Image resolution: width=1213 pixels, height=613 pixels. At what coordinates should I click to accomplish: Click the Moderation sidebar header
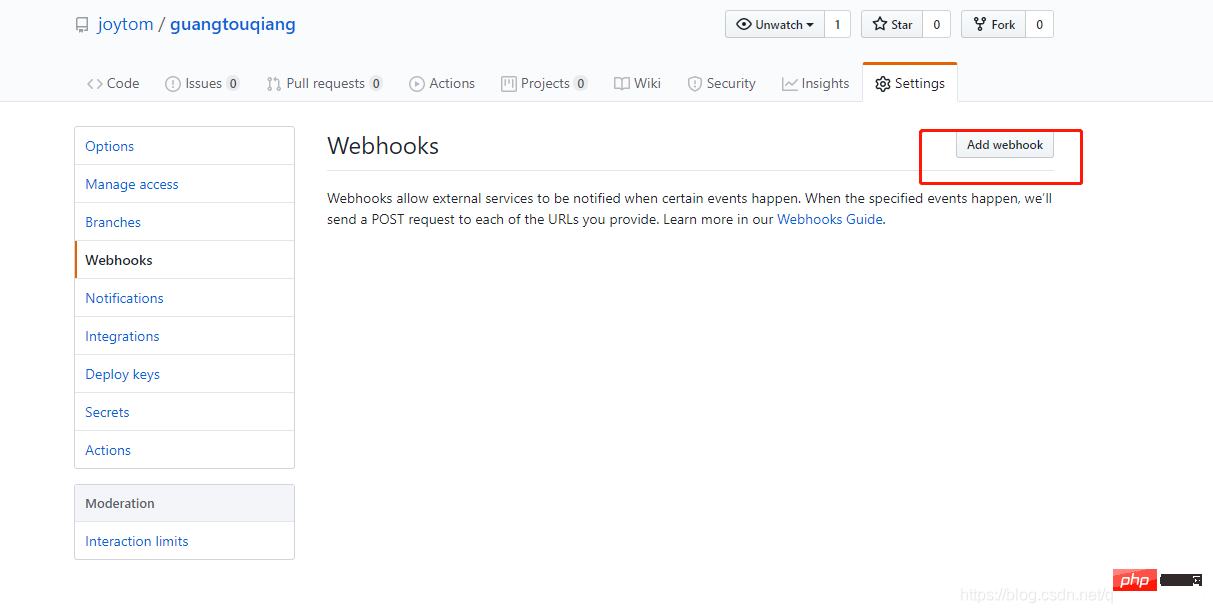[185, 503]
